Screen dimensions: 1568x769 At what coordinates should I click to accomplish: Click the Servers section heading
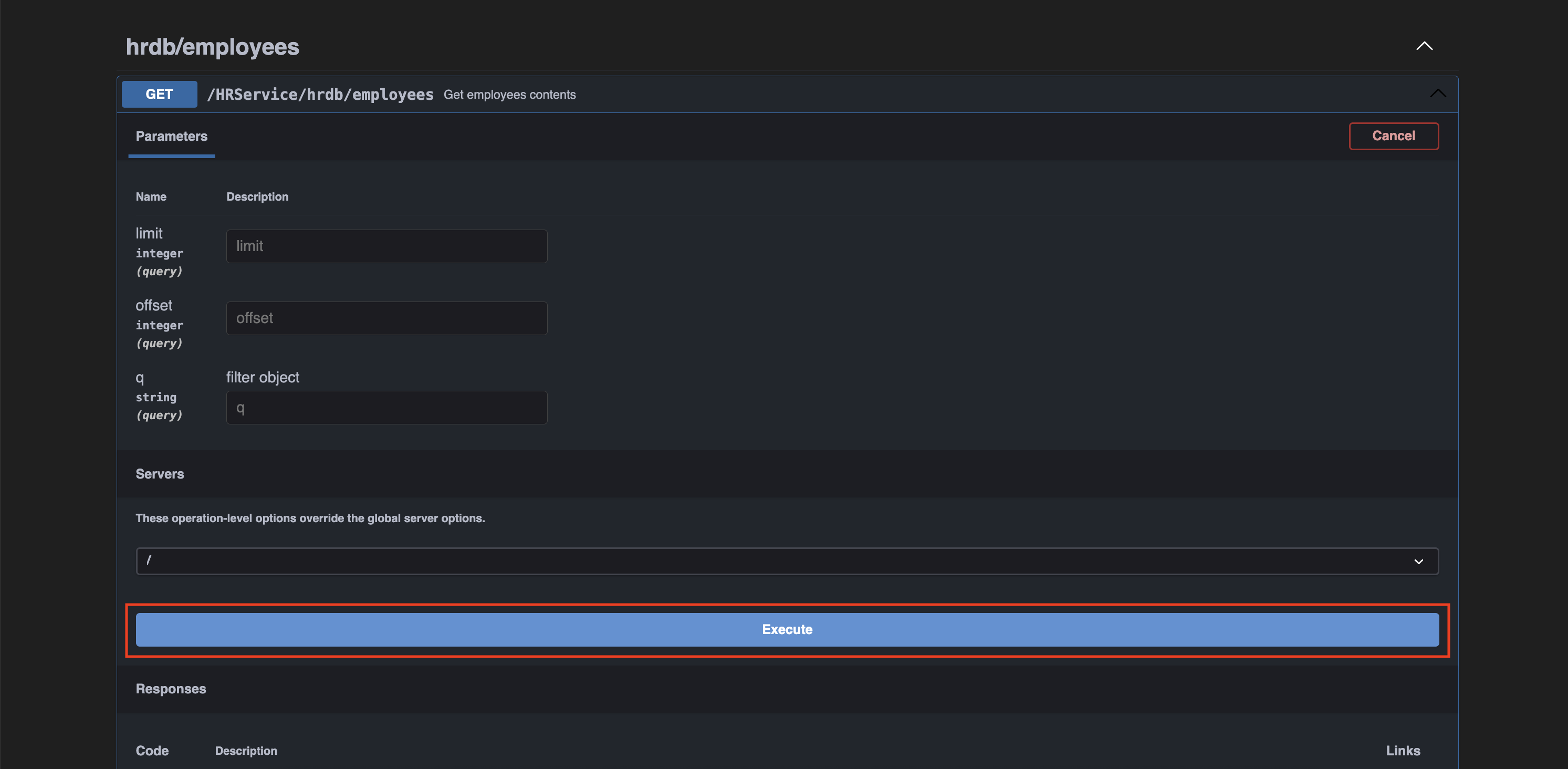point(160,474)
